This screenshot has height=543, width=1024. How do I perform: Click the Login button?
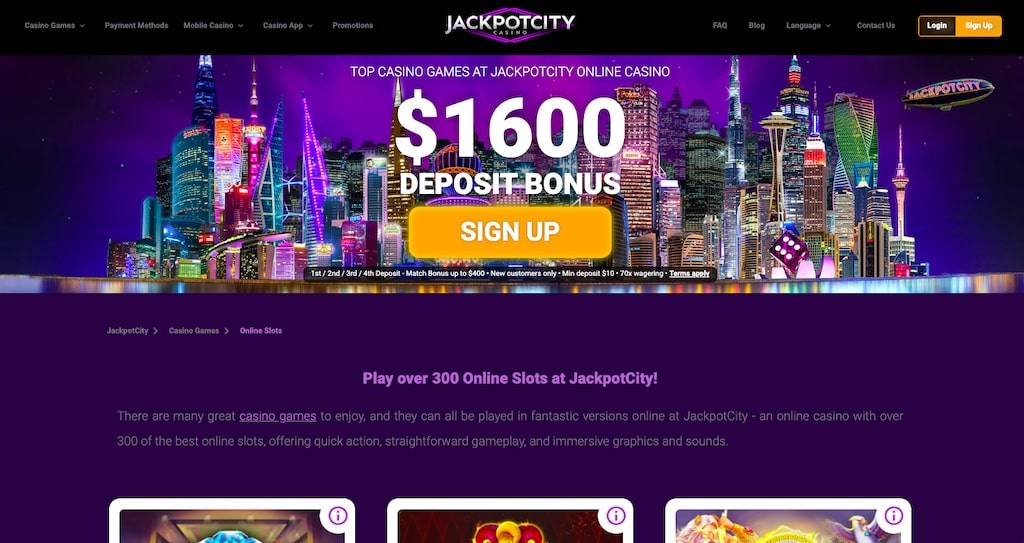coord(936,25)
